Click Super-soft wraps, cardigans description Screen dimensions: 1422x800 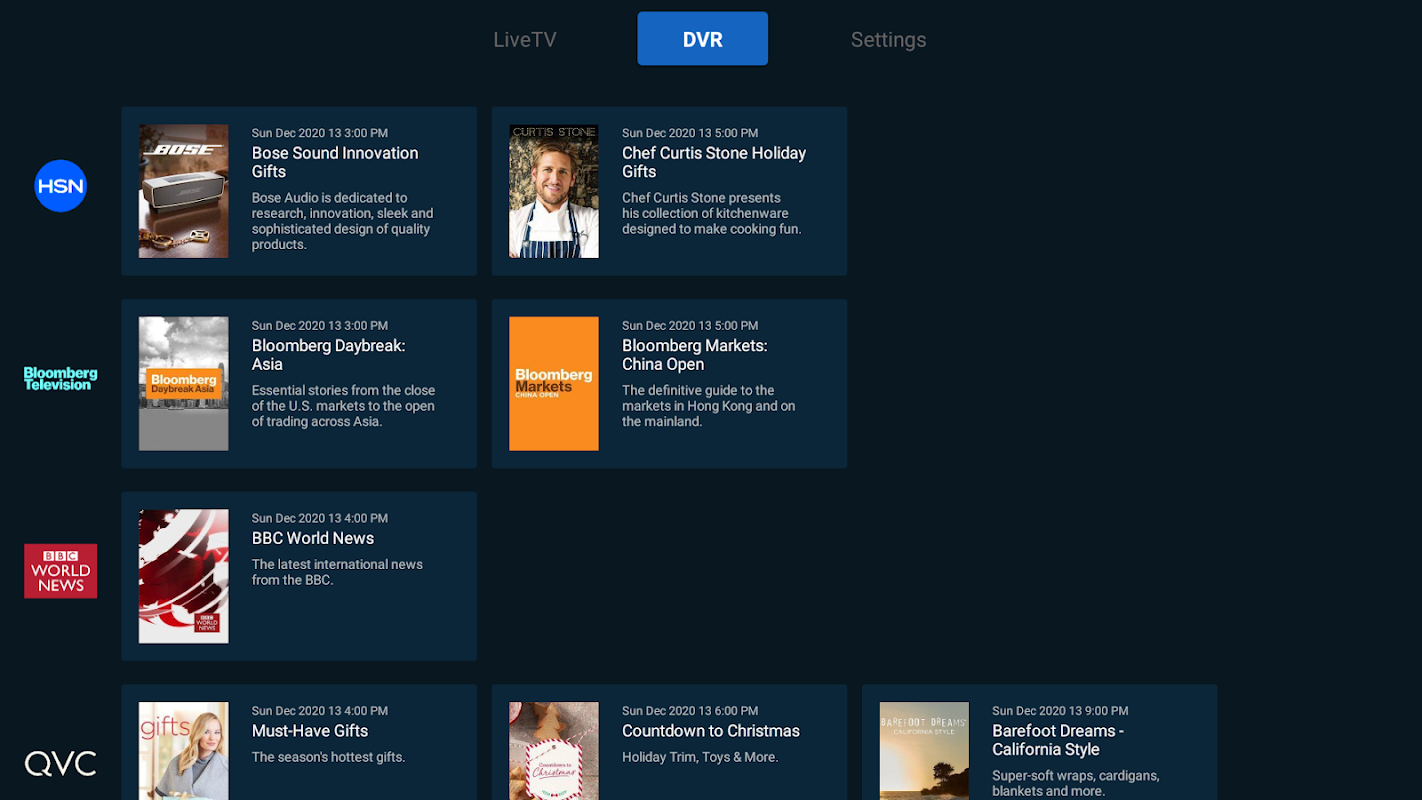1076,783
